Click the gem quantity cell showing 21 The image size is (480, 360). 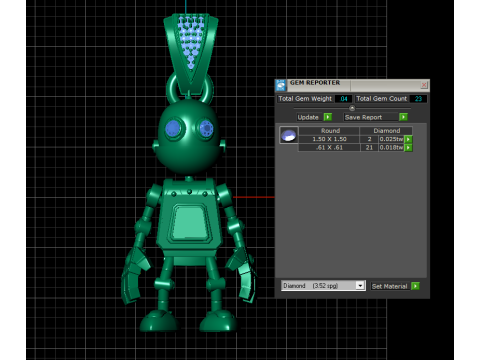[369, 148]
